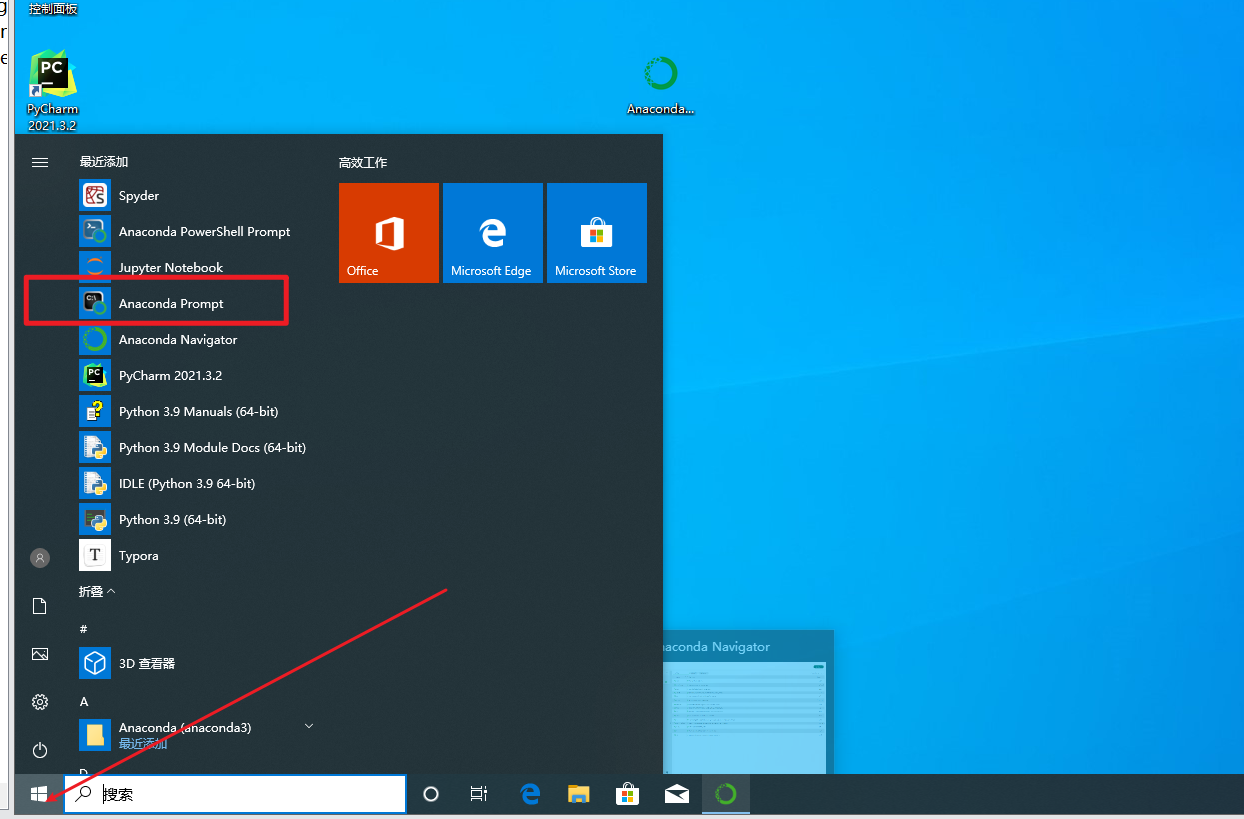Image resolution: width=1244 pixels, height=819 pixels.
Task: Open Jupyter Notebook from Start menu
Action: [195, 268]
